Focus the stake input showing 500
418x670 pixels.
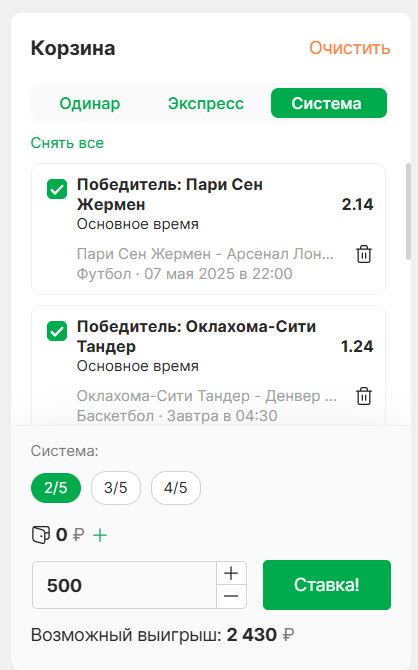pyautogui.click(x=124, y=585)
